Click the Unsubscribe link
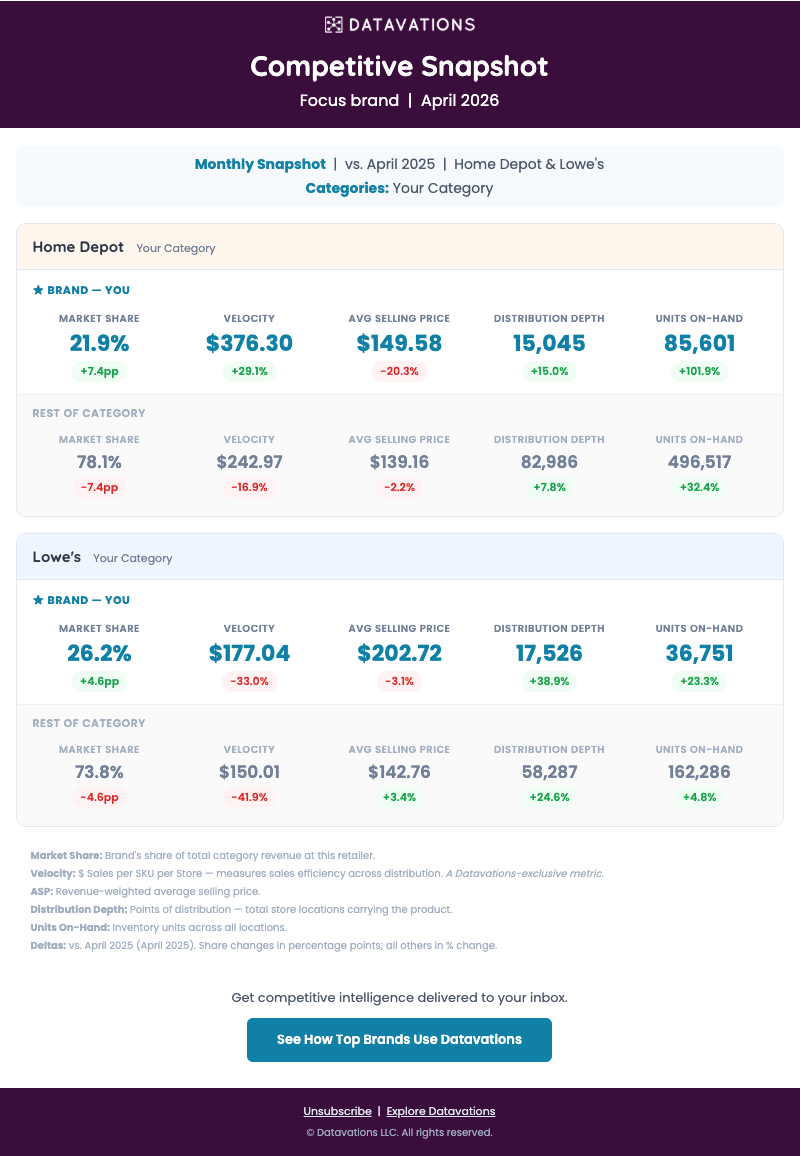 coord(337,1111)
